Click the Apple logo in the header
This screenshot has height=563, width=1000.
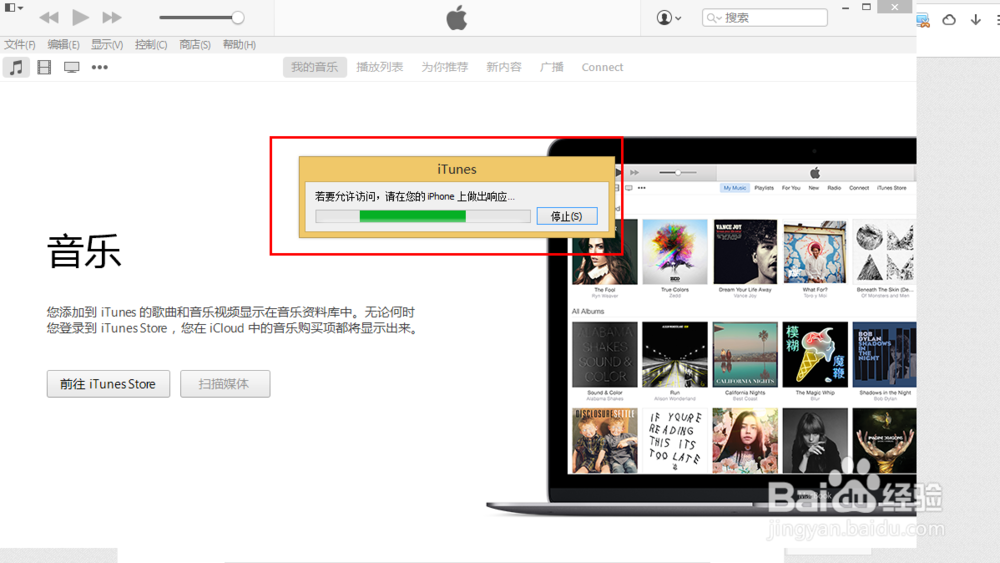(x=457, y=18)
